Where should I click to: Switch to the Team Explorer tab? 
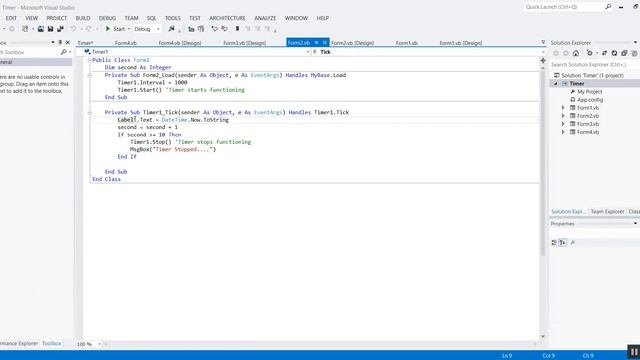pyautogui.click(x=607, y=211)
